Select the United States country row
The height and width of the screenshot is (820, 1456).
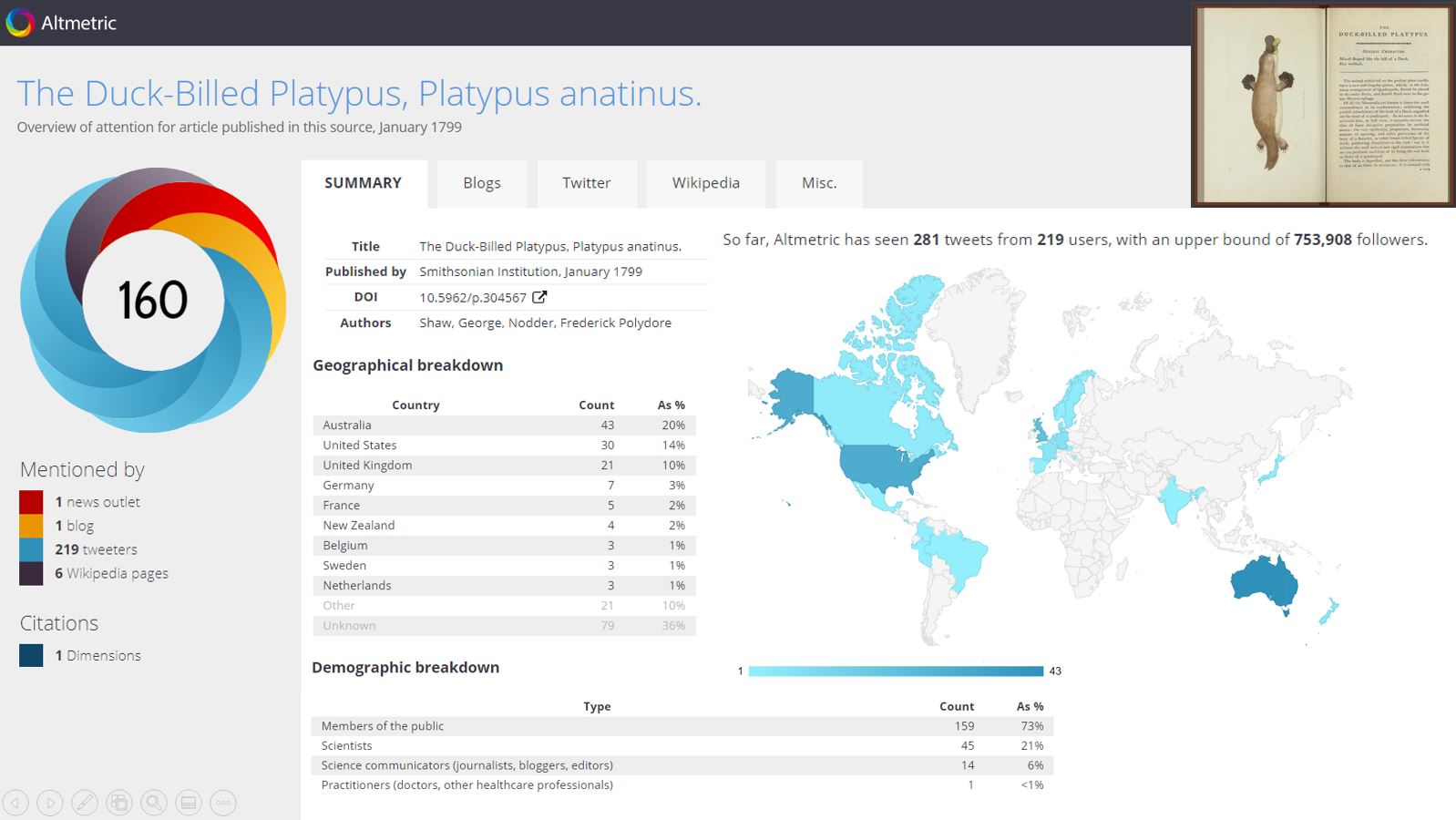(x=504, y=446)
